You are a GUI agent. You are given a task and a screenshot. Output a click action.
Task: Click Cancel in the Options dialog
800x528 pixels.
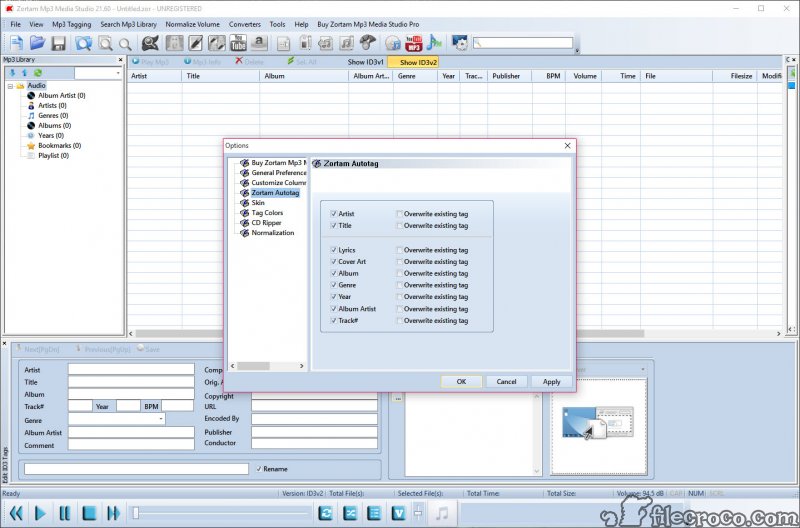506,382
